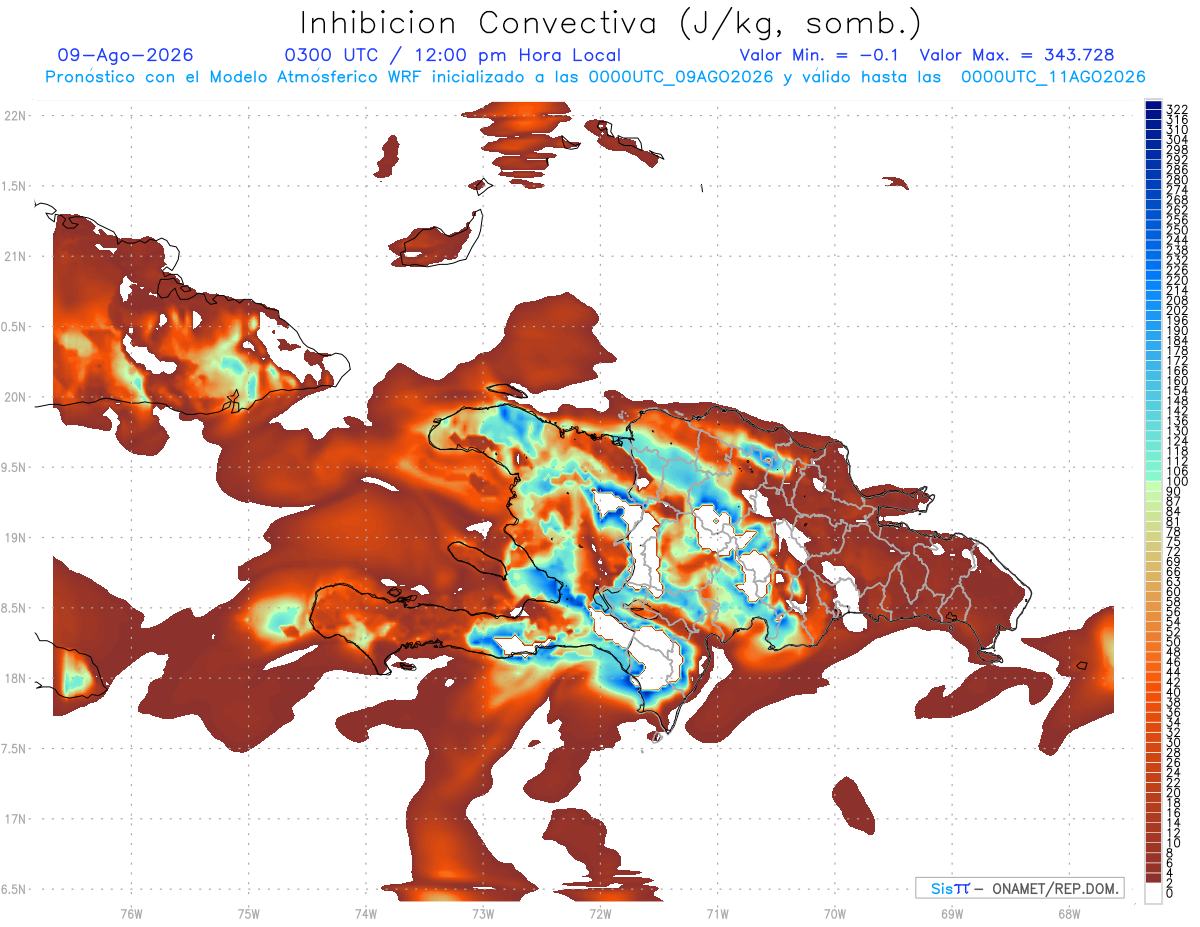Click the '74W' longitude label
The width and height of the screenshot is (1200, 927).
click(366, 913)
